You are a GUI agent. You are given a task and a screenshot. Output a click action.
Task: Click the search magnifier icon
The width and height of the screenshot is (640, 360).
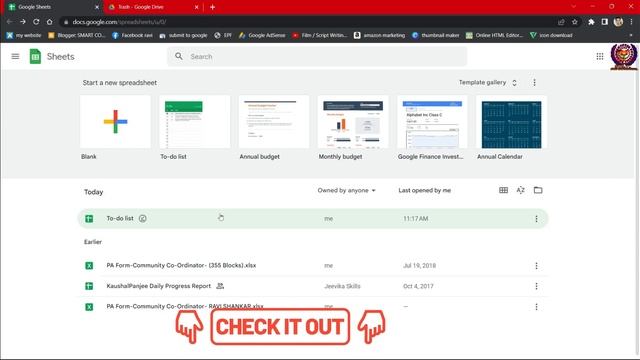pos(179,56)
